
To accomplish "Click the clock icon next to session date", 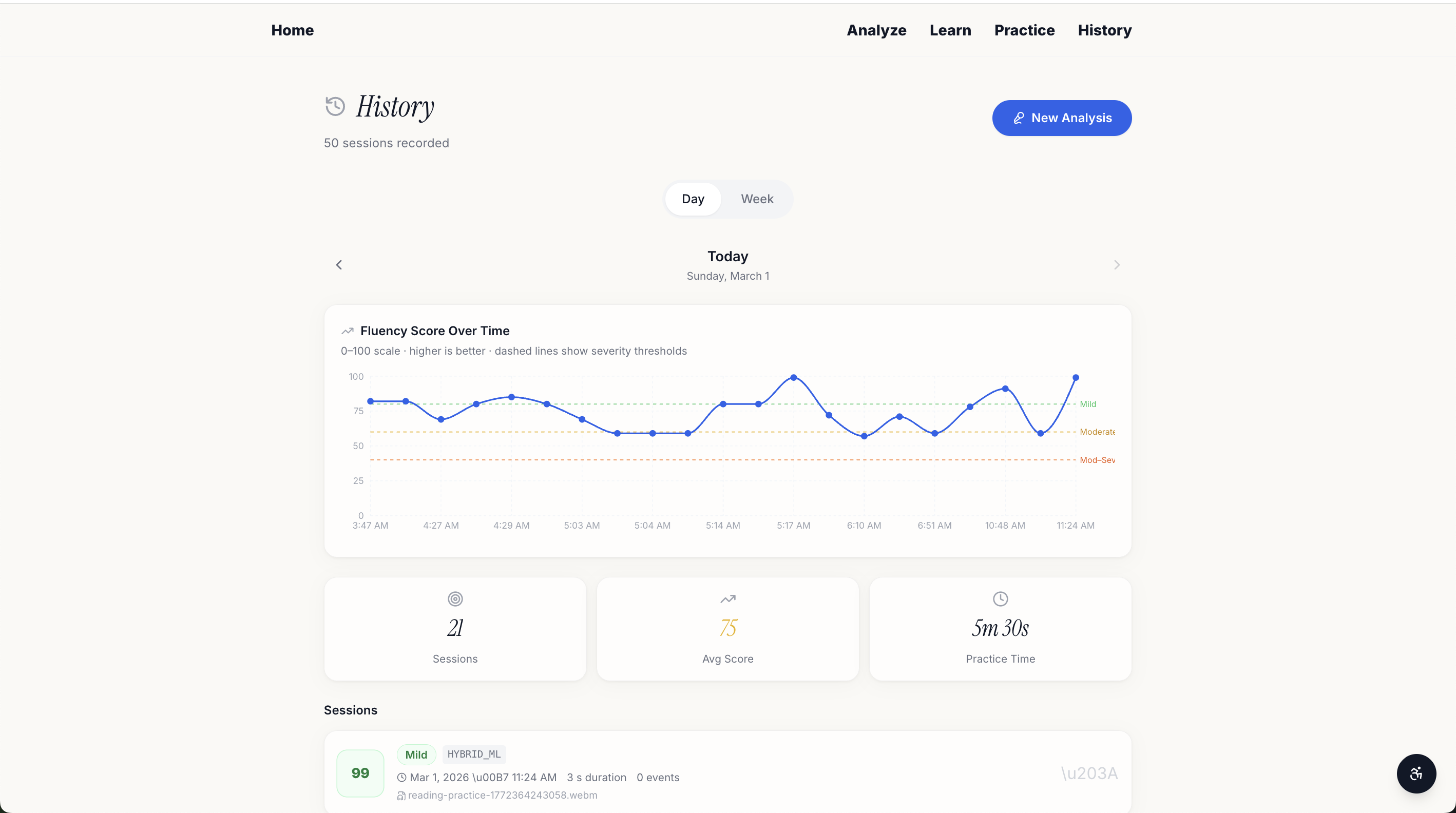I will click(402, 778).
